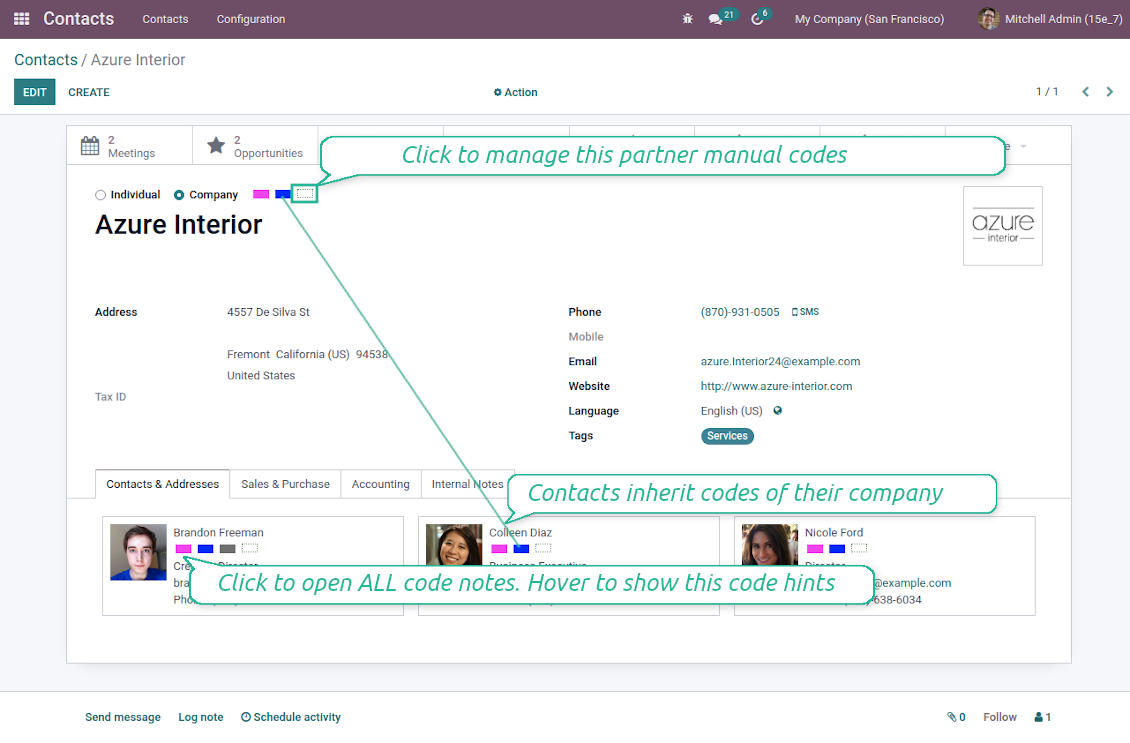Go to previous record arrow
Image resolution: width=1130 pixels, height=743 pixels.
1085,92
